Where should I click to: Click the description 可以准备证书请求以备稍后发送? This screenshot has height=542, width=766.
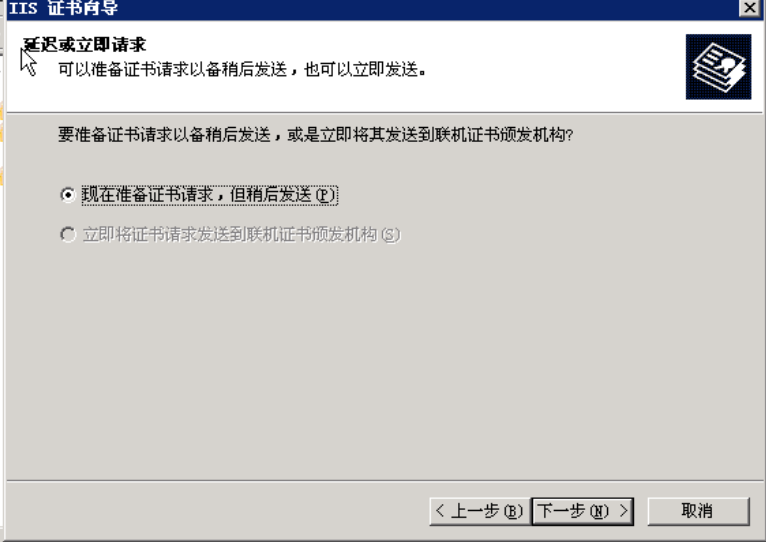(172, 69)
